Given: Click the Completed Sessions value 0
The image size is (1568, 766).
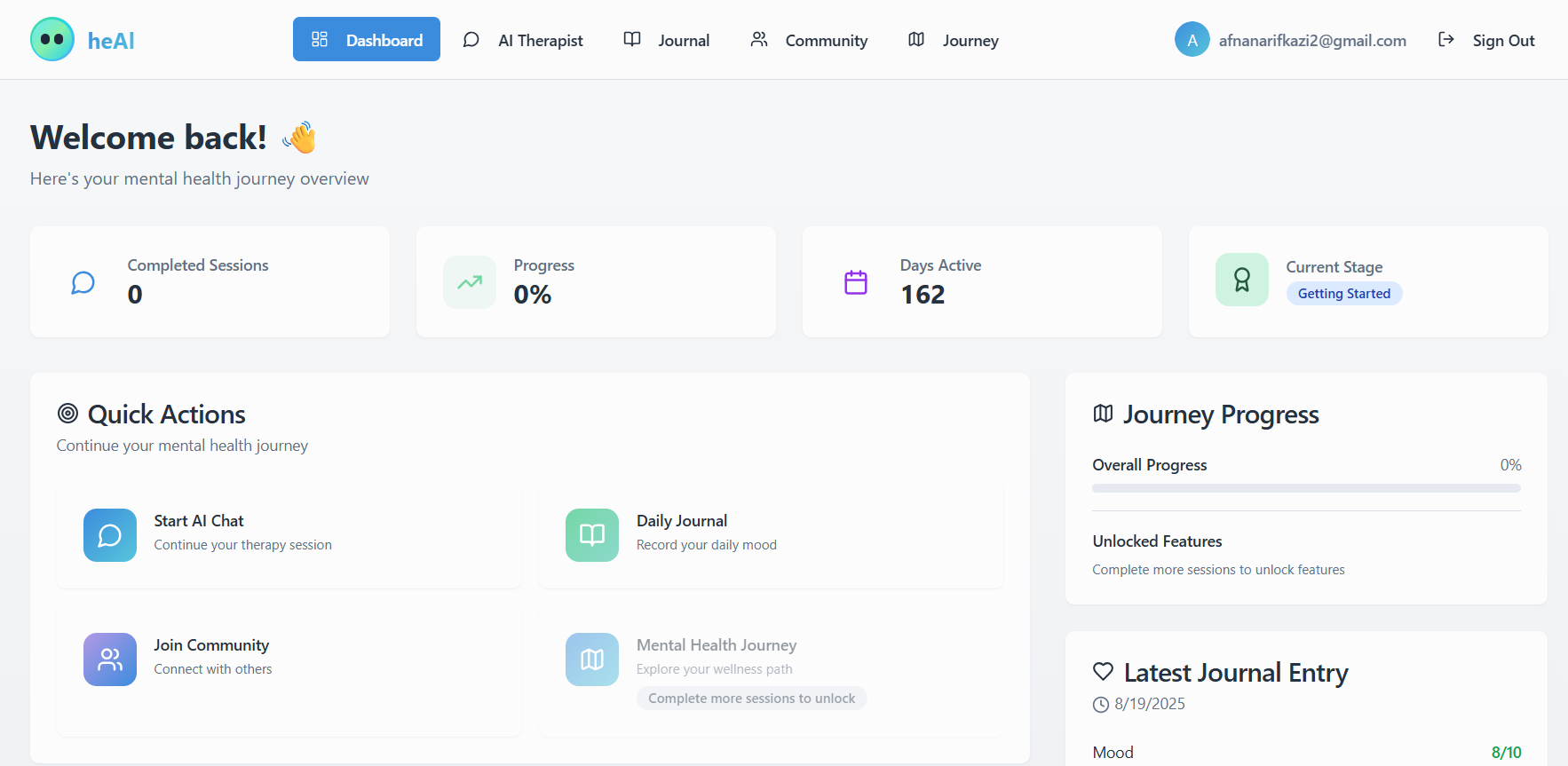Looking at the screenshot, I should point(135,295).
